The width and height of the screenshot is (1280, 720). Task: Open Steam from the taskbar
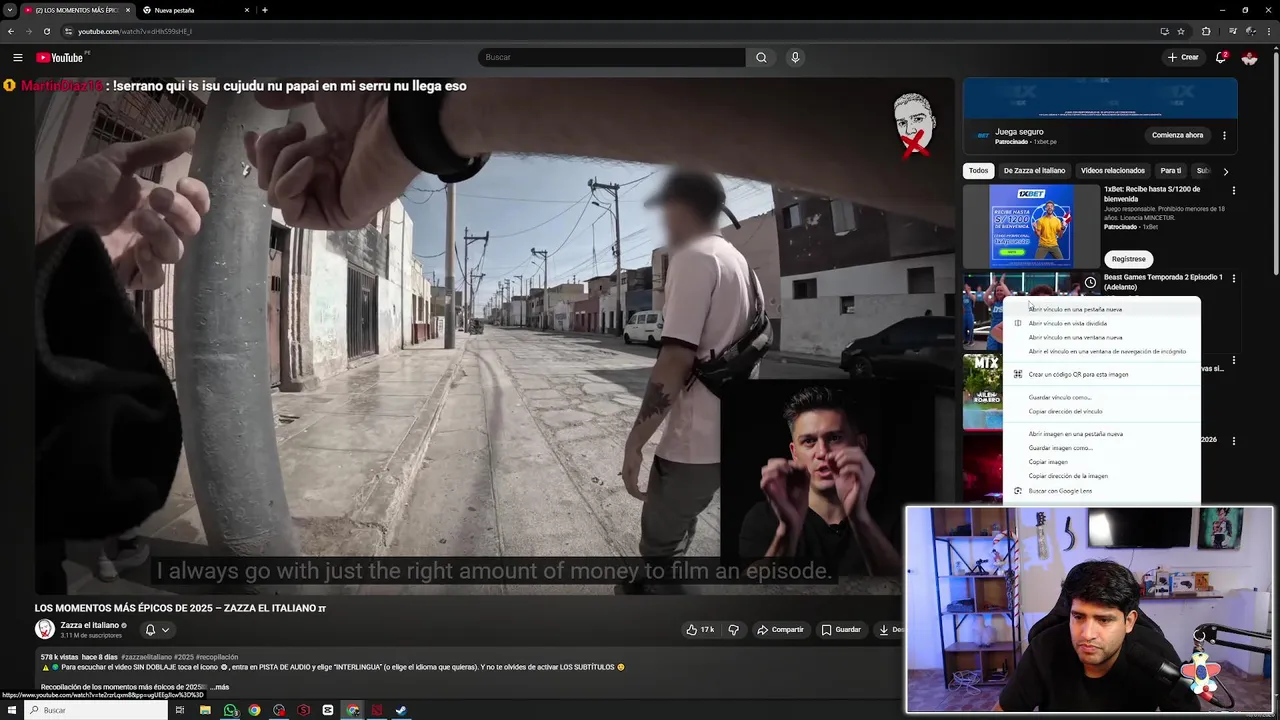coord(401,710)
